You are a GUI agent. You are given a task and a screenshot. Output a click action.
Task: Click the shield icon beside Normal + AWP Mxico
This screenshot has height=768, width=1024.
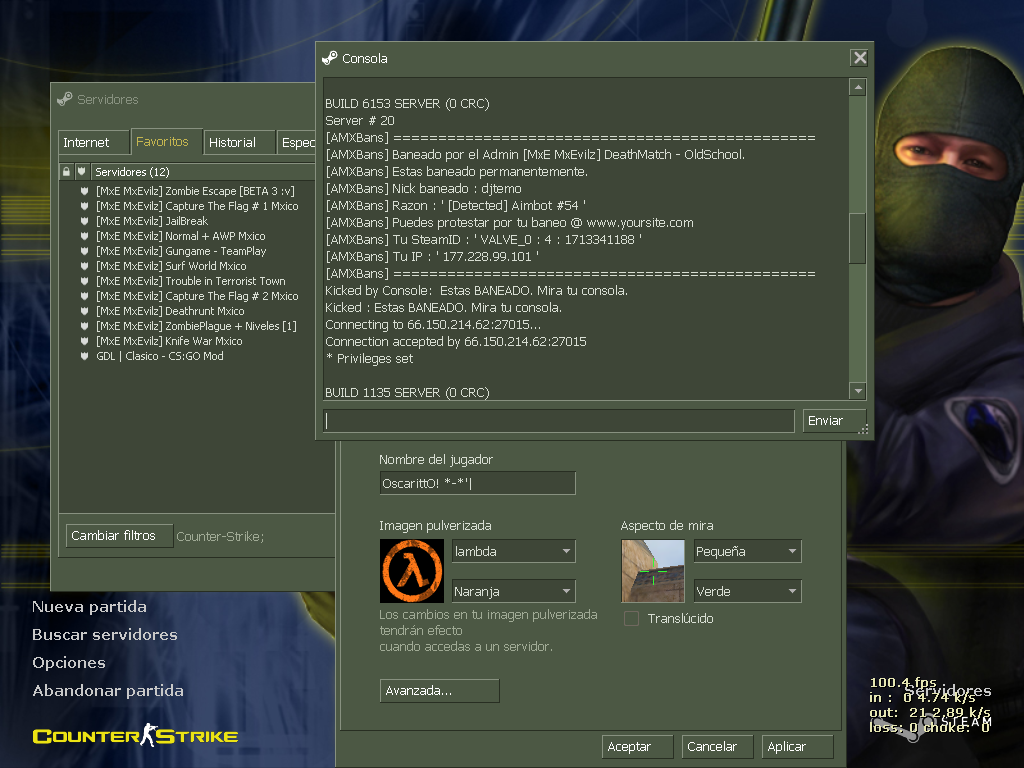click(x=84, y=236)
